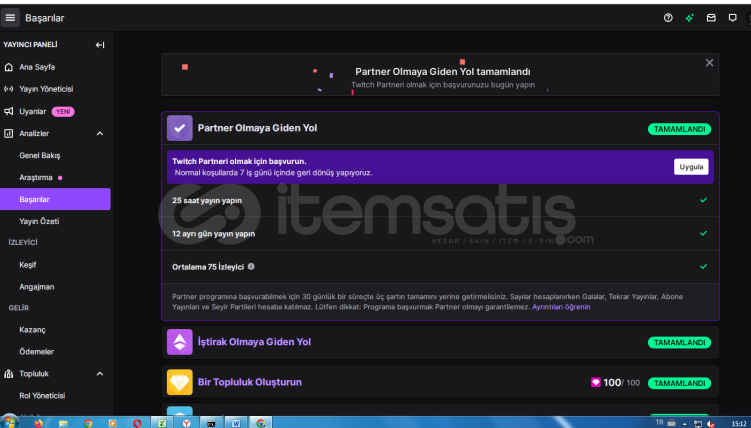Expand the Bir Topluluk Oluşturun achievement

440,382
